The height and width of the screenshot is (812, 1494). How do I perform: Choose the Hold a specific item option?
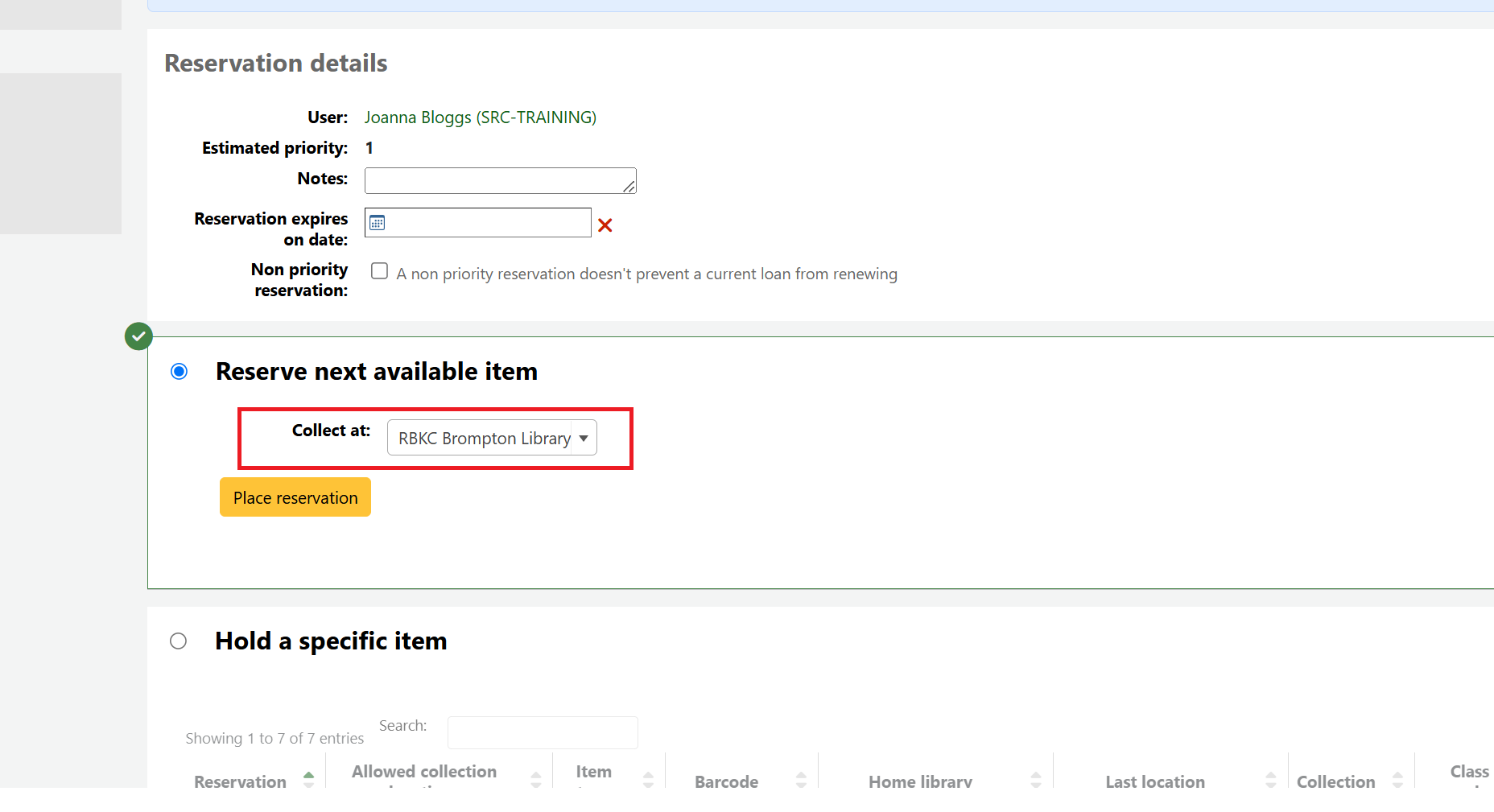pyautogui.click(x=179, y=641)
